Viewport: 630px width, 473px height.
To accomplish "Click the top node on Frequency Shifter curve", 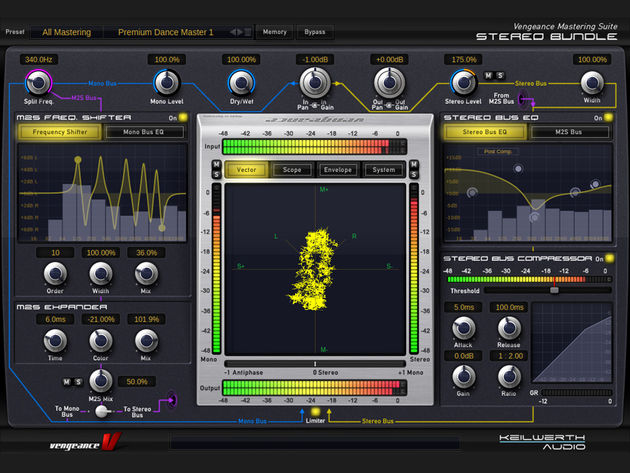I will coord(78,160).
